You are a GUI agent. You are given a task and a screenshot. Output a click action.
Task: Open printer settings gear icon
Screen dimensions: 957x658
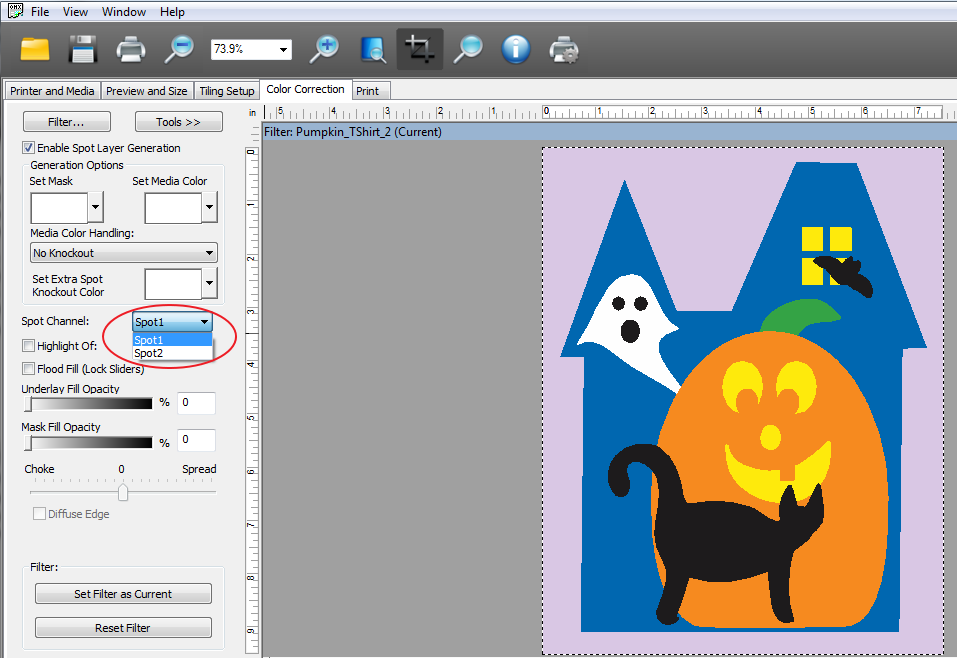[x=565, y=48]
